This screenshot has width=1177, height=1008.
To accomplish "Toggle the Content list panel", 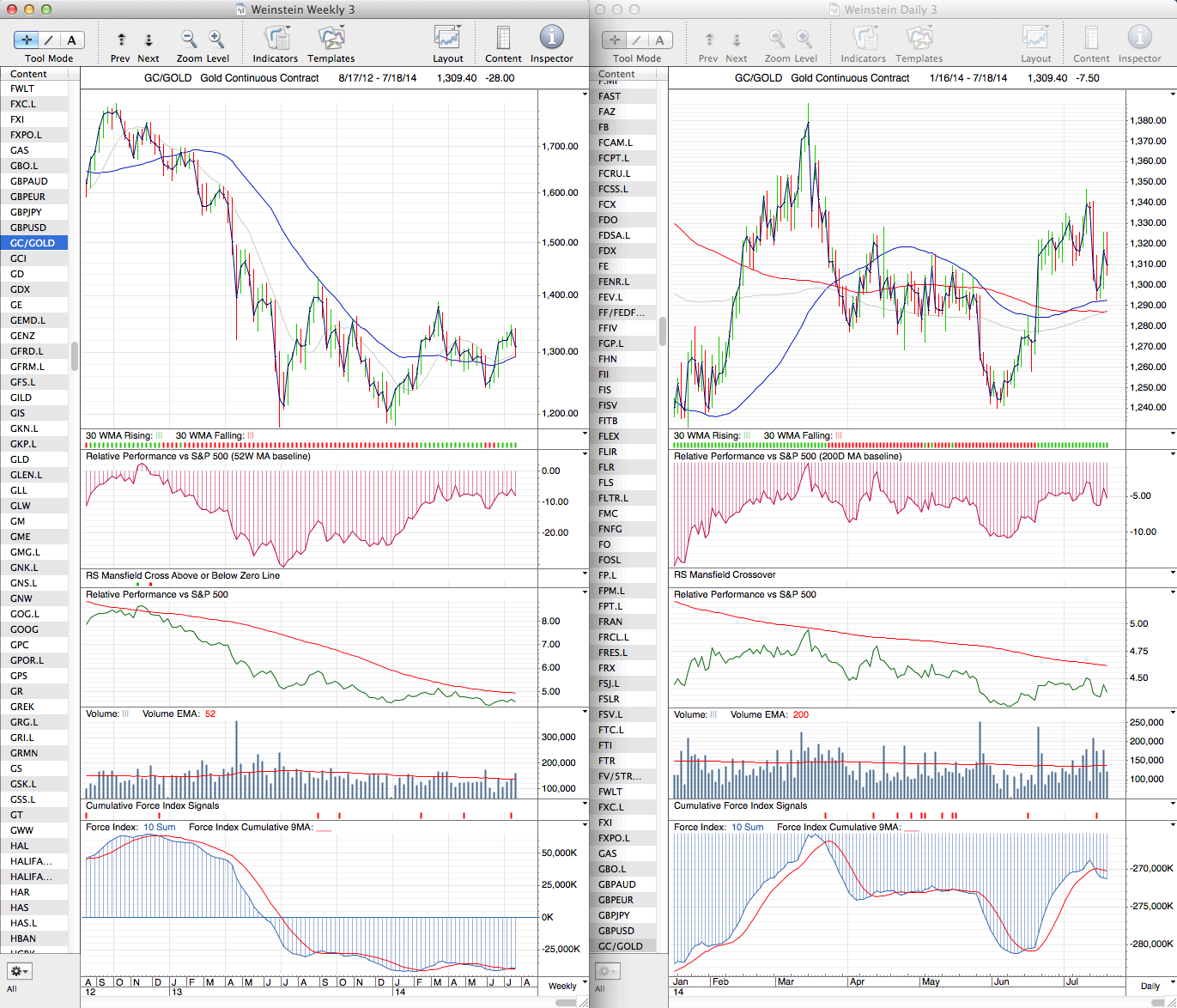I will 503,39.
